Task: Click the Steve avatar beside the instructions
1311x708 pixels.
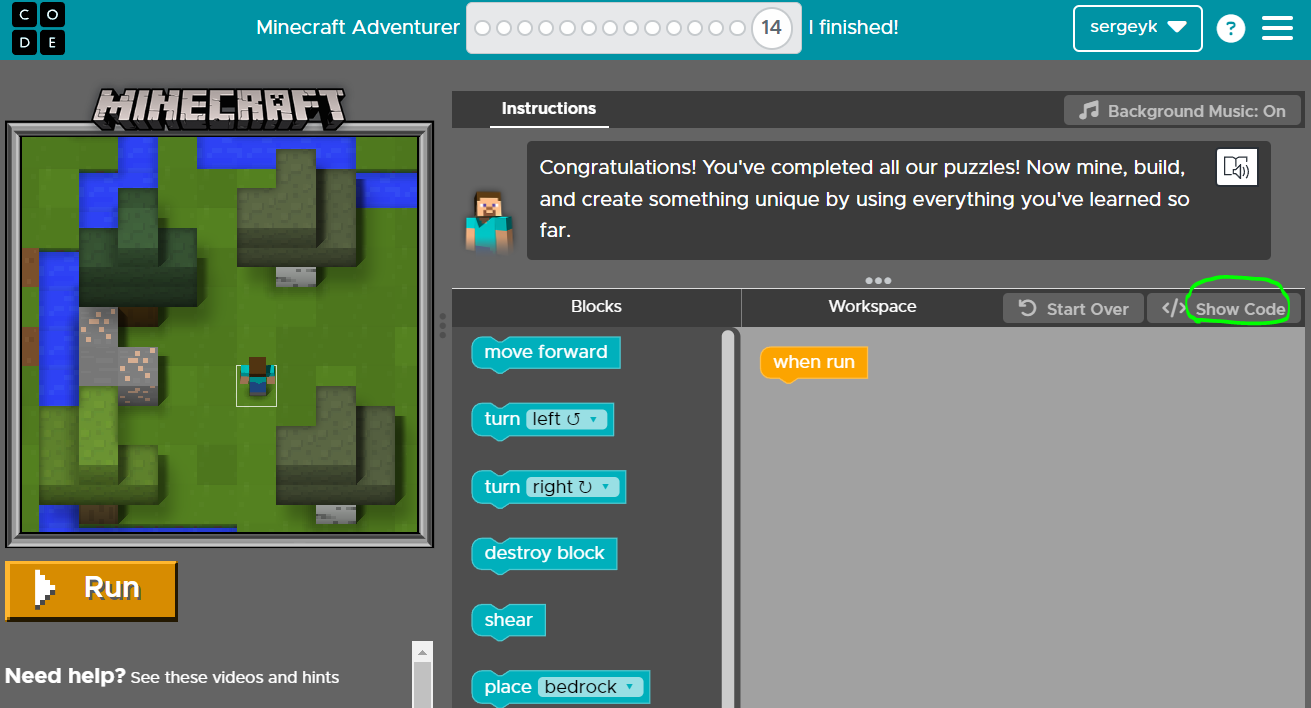Action: (x=488, y=221)
